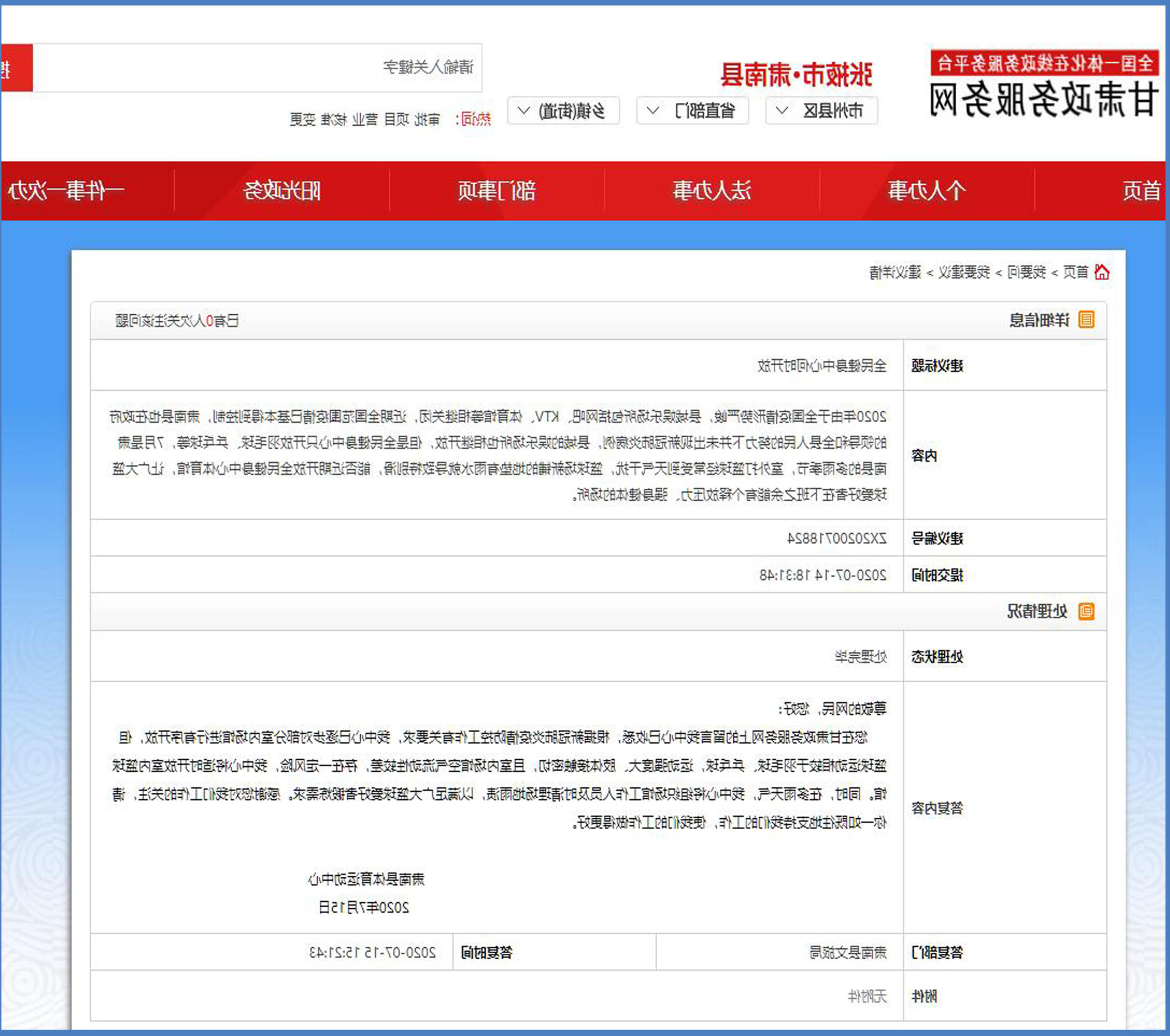Go to the 首页 navigation tab
Viewport: 1170px width, 1036px height.
[1141, 191]
